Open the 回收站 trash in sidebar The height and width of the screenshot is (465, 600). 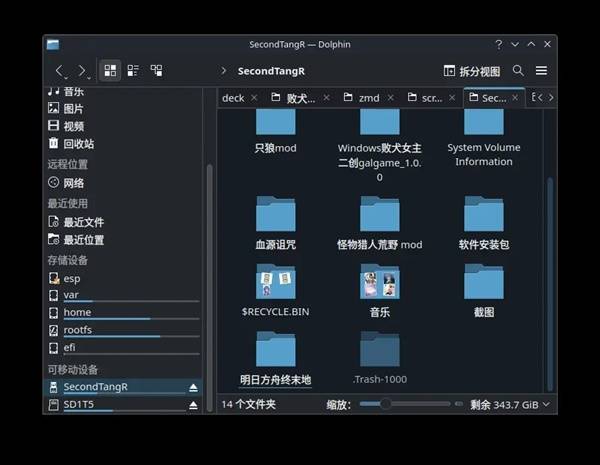click(x=78, y=144)
